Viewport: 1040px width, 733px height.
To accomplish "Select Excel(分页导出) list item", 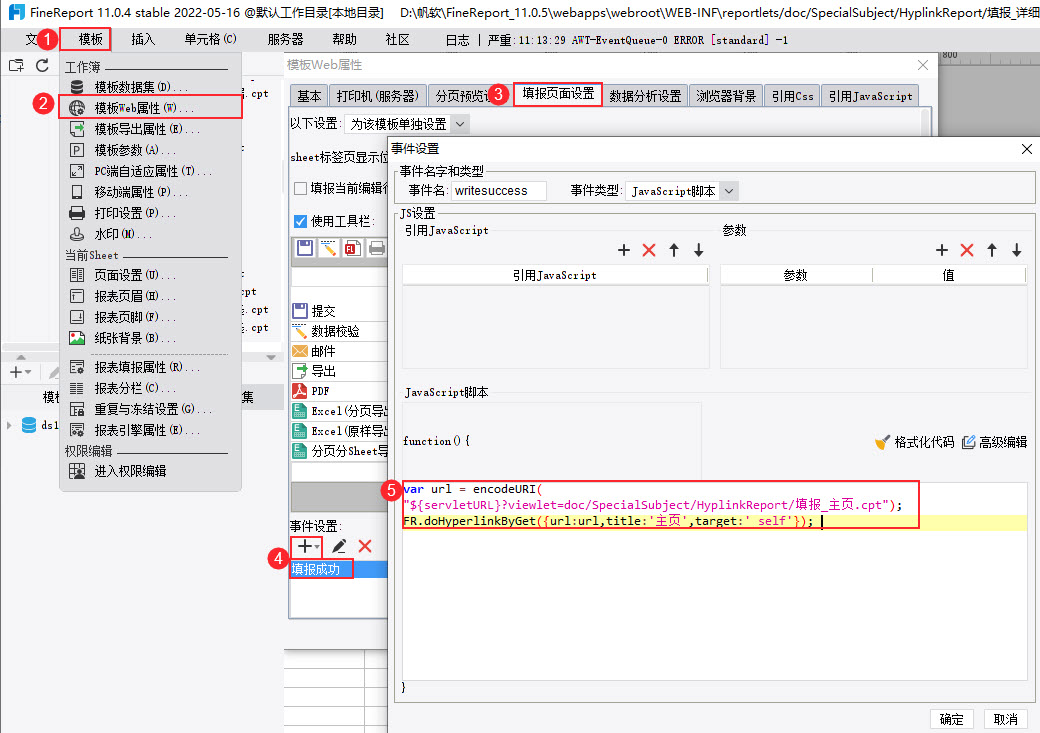I will click(339, 411).
